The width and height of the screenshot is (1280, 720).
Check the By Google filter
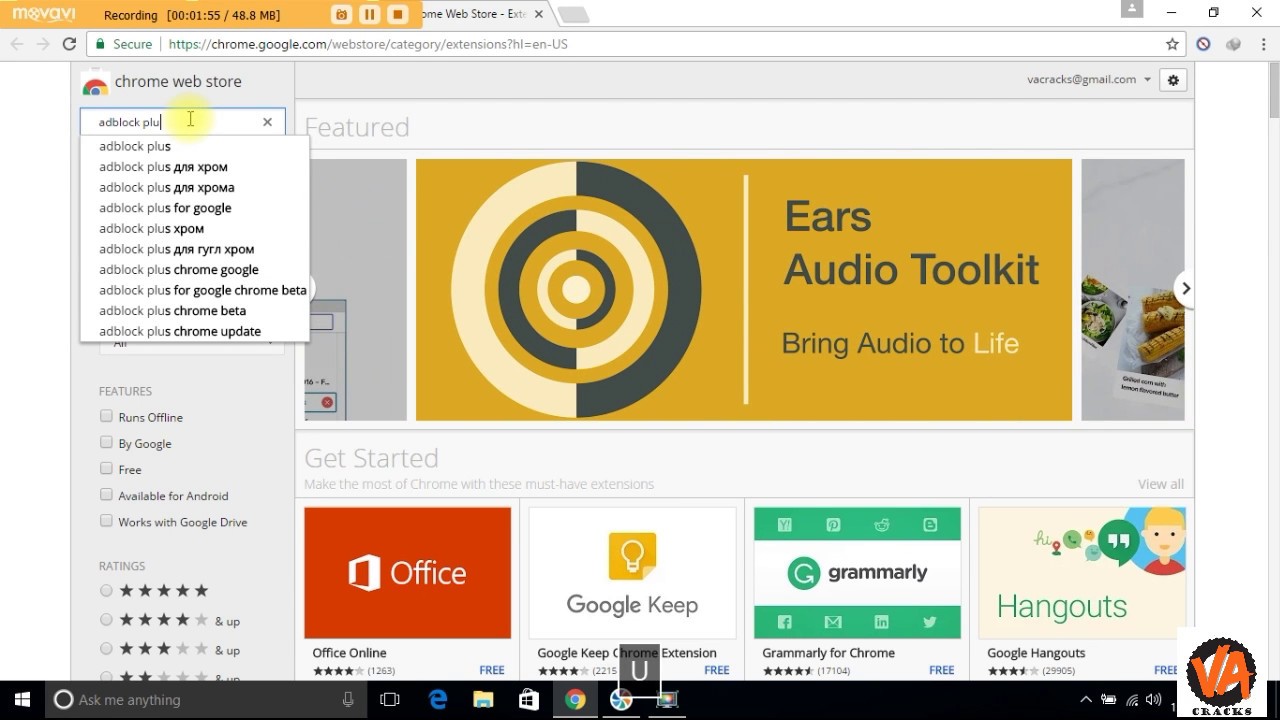pos(106,442)
